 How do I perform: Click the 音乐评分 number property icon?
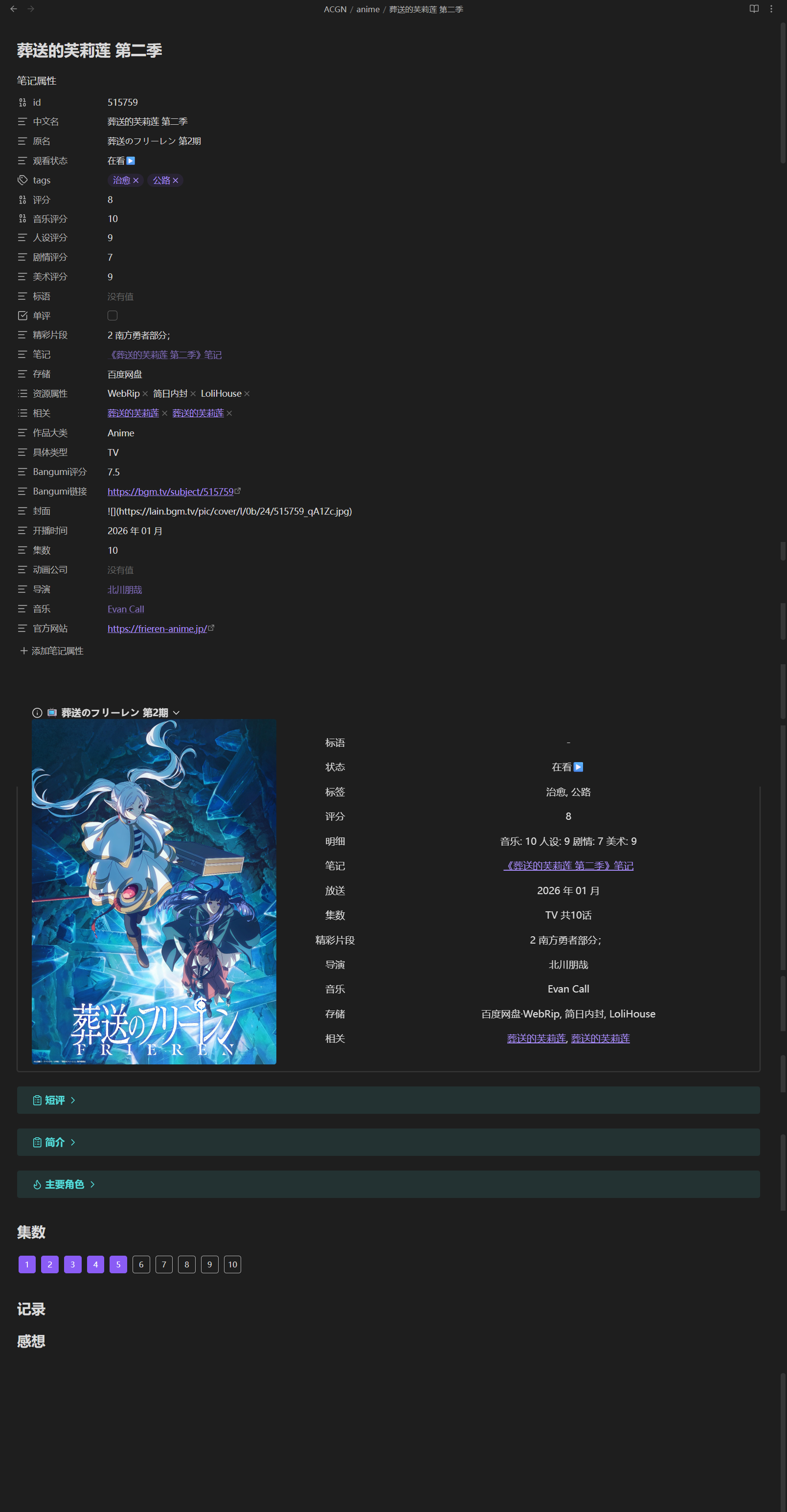tap(22, 219)
